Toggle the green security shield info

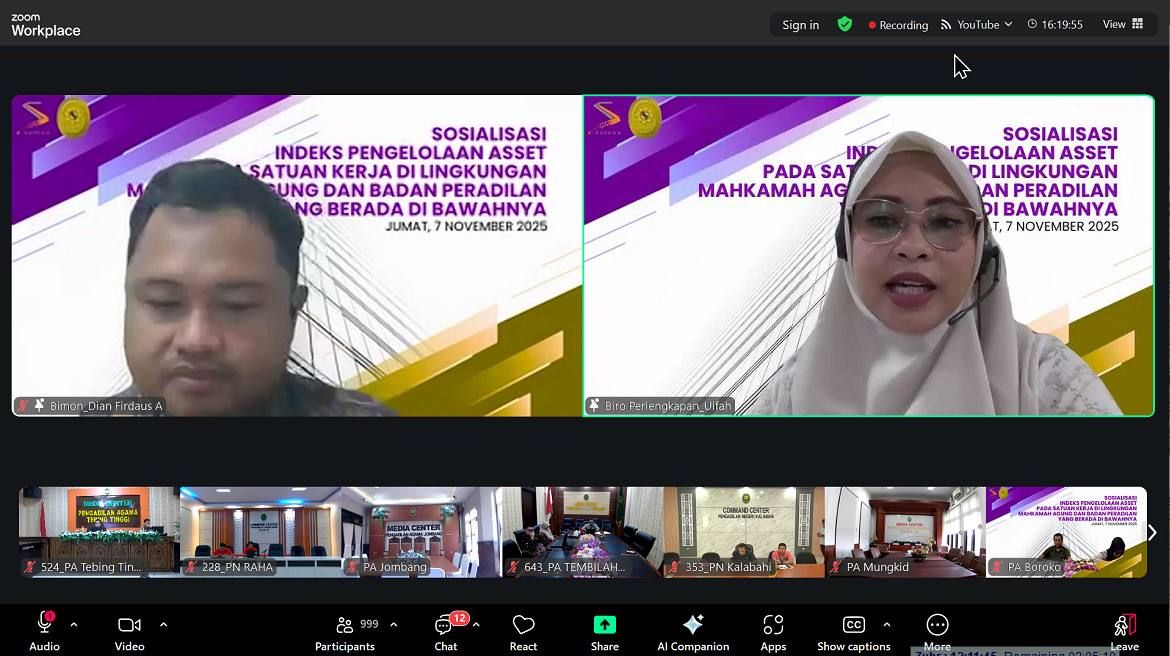click(844, 24)
